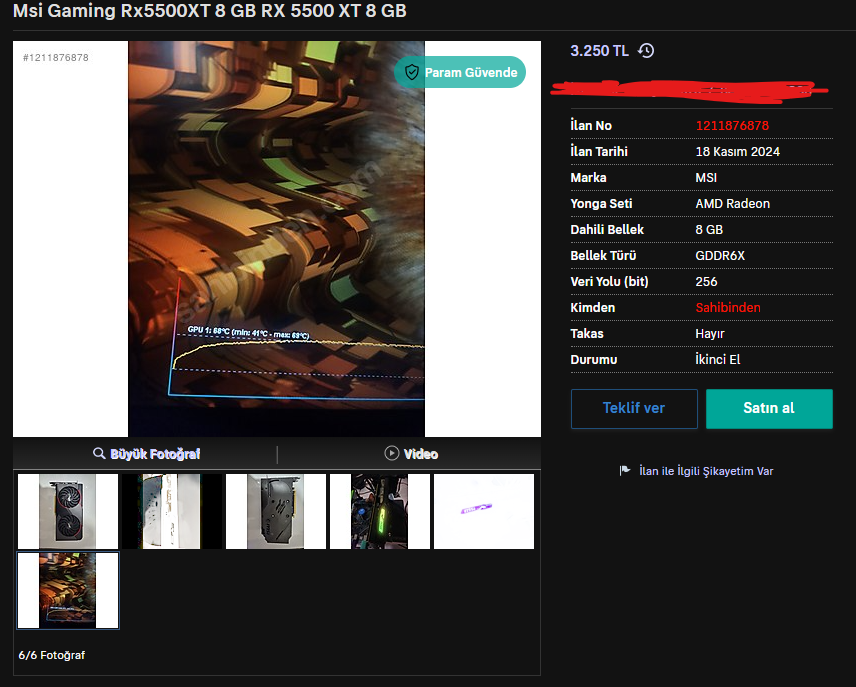Image resolution: width=856 pixels, height=687 pixels.
Task: Click the Dahili Bellek value 8 GB
Action: coord(709,229)
